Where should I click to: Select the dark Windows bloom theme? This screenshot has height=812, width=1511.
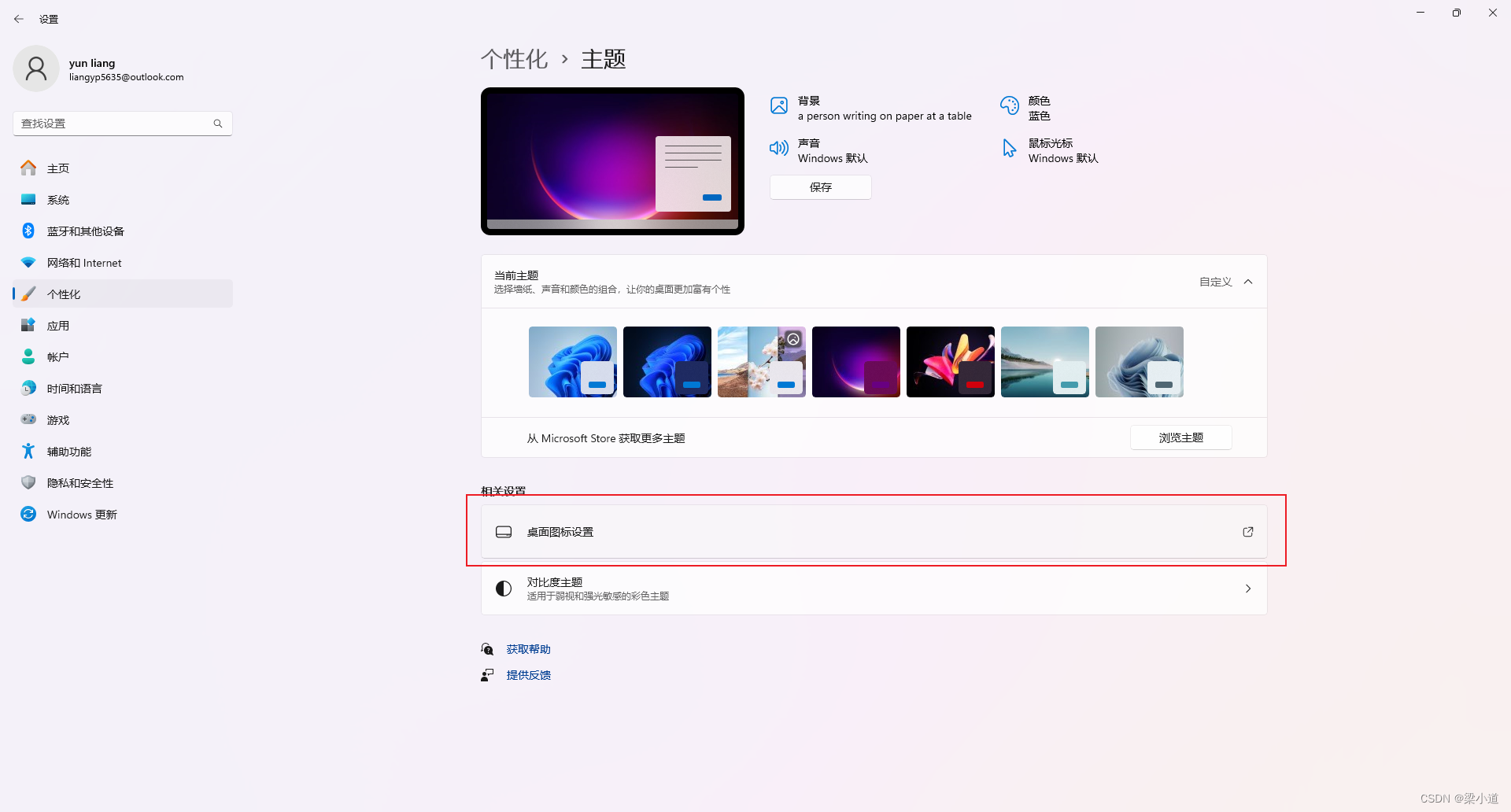coord(667,362)
